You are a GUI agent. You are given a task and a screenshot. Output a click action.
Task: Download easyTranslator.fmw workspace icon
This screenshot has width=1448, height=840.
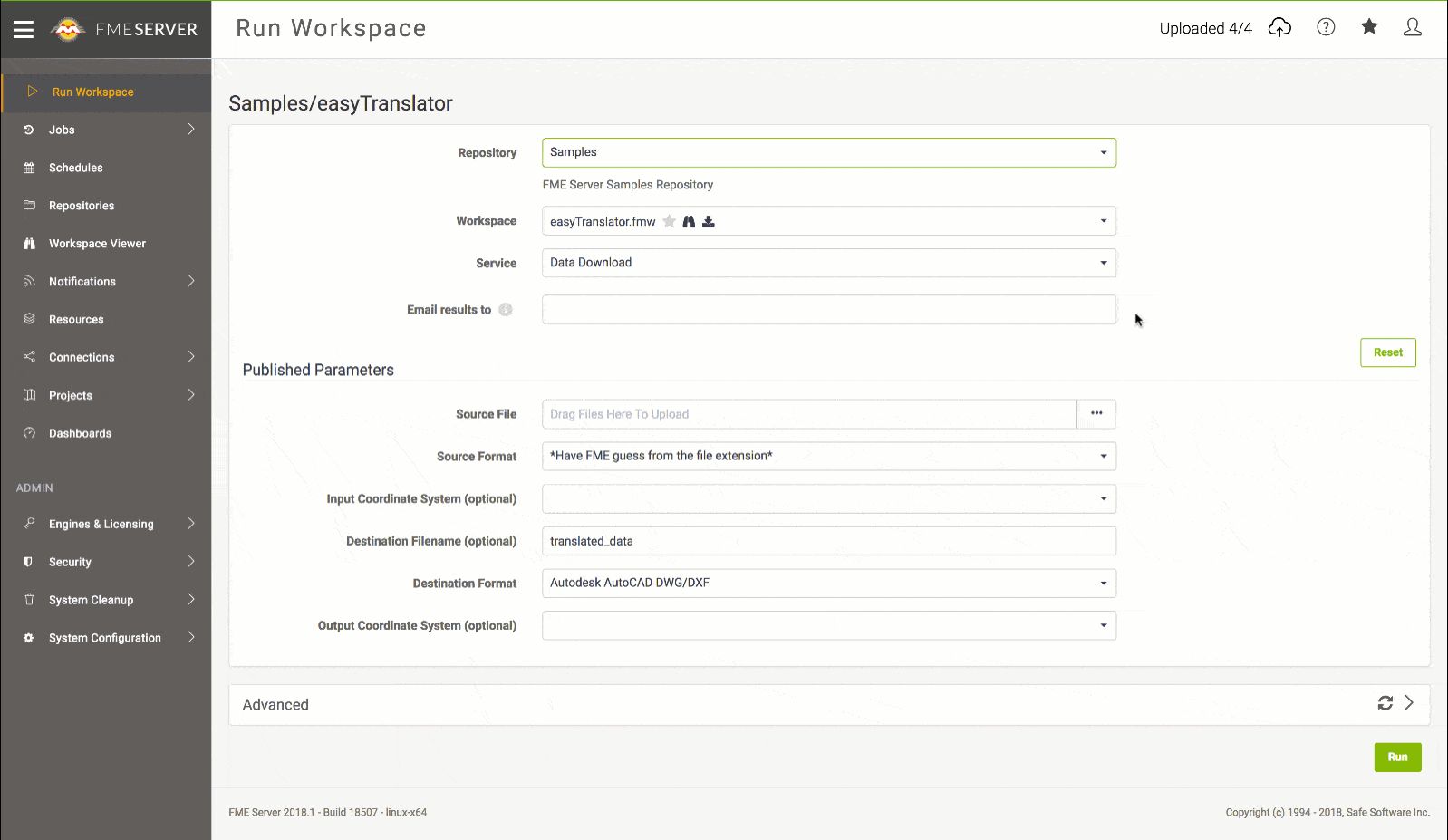tap(709, 221)
